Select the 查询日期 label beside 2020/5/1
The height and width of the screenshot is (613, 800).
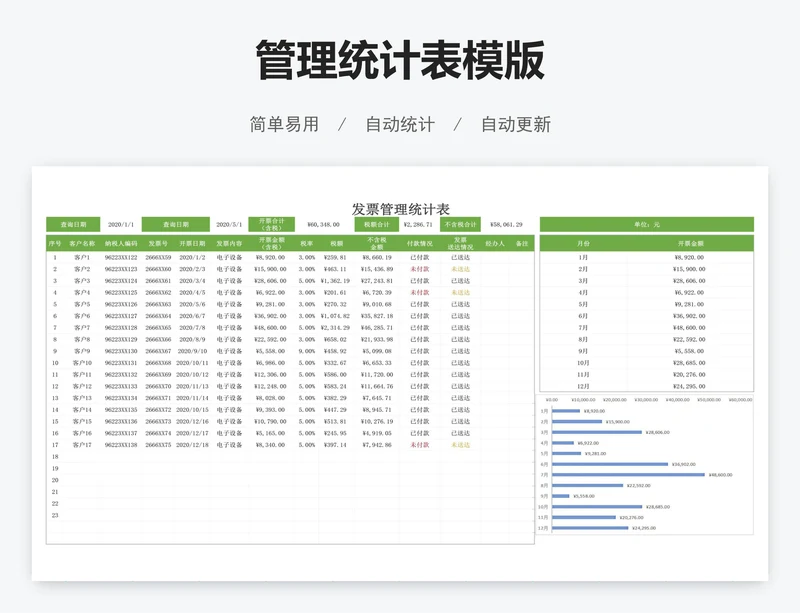(176, 225)
